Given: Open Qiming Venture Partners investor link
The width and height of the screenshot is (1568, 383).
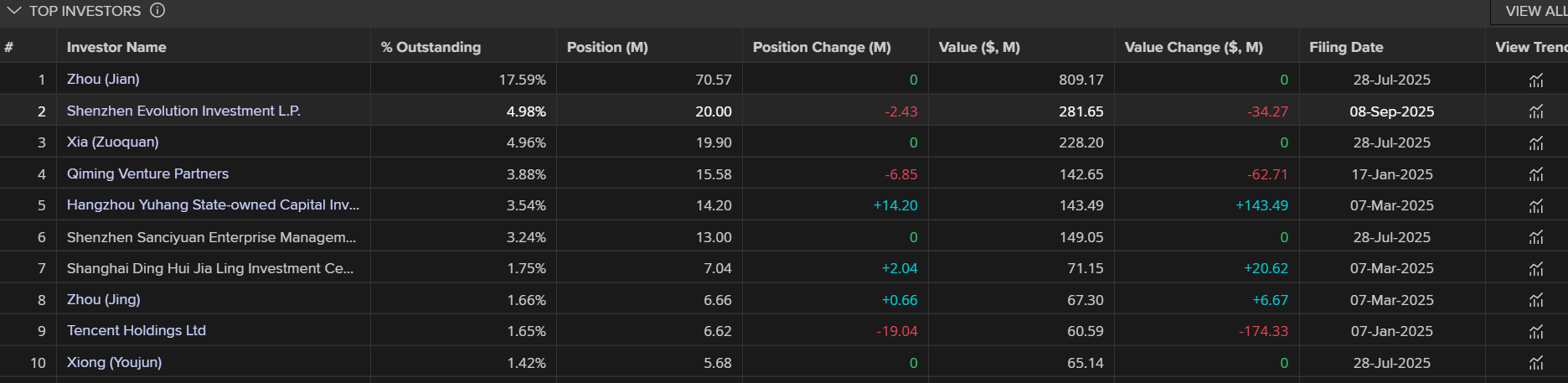Looking at the screenshot, I should pos(147,173).
